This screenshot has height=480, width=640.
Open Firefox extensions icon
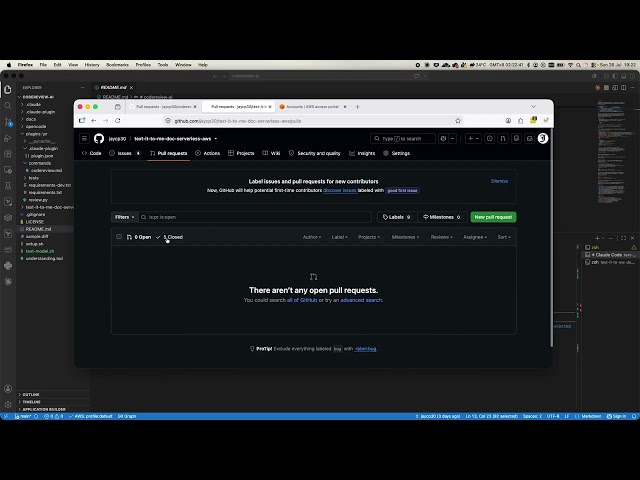pos(520,121)
